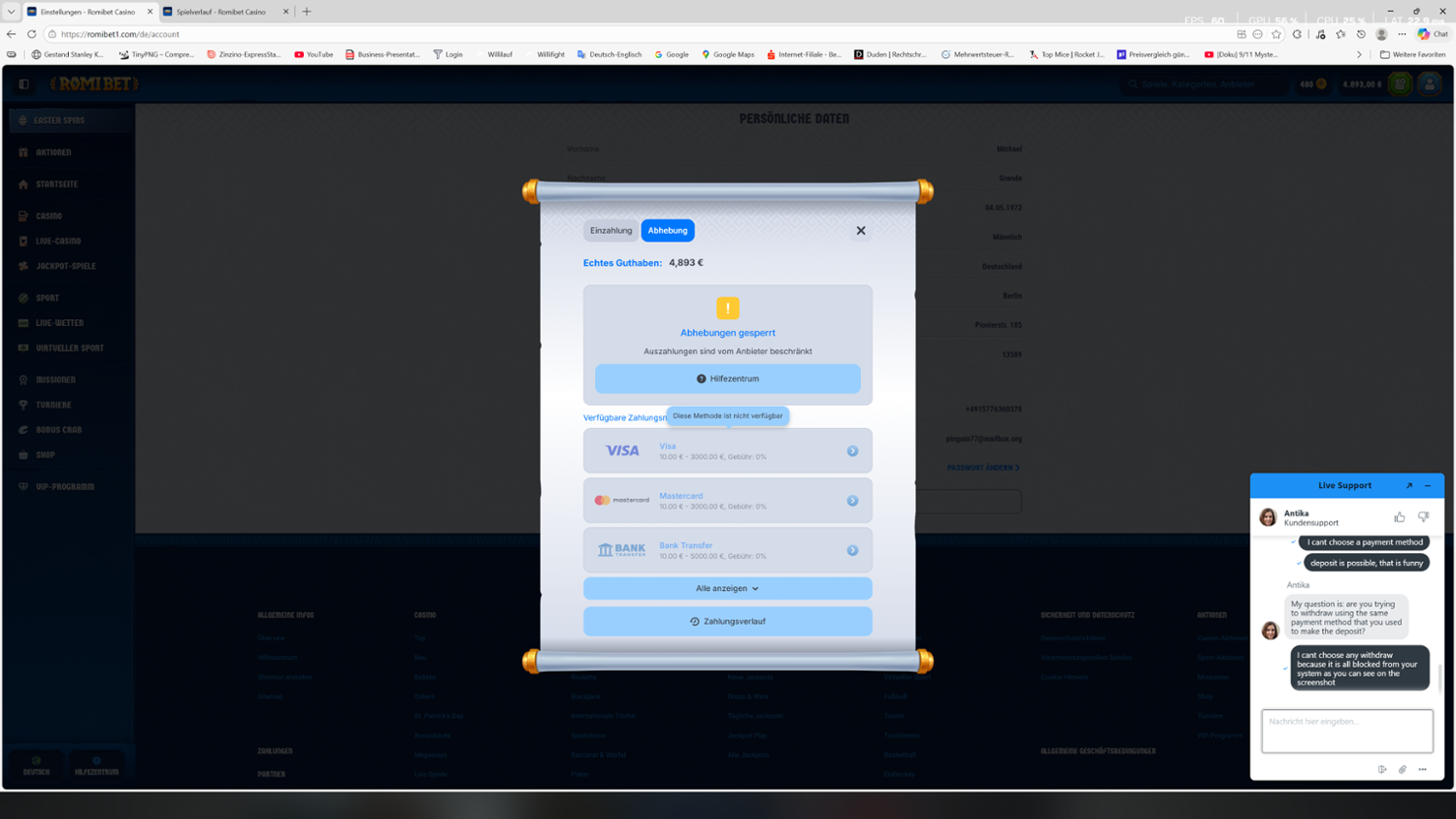
Task: Close the payment dialog with X
Action: 861,231
